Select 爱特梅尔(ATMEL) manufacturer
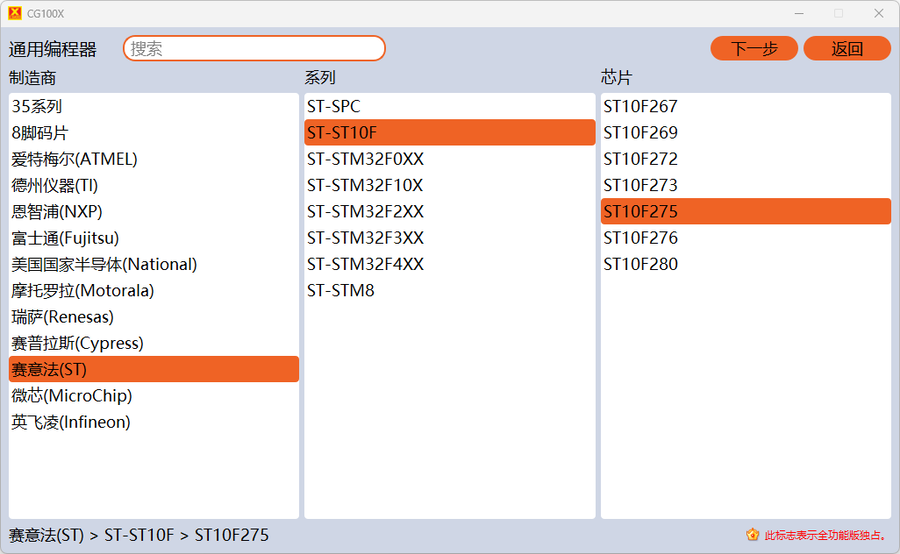The height and width of the screenshot is (554, 900). point(74,159)
